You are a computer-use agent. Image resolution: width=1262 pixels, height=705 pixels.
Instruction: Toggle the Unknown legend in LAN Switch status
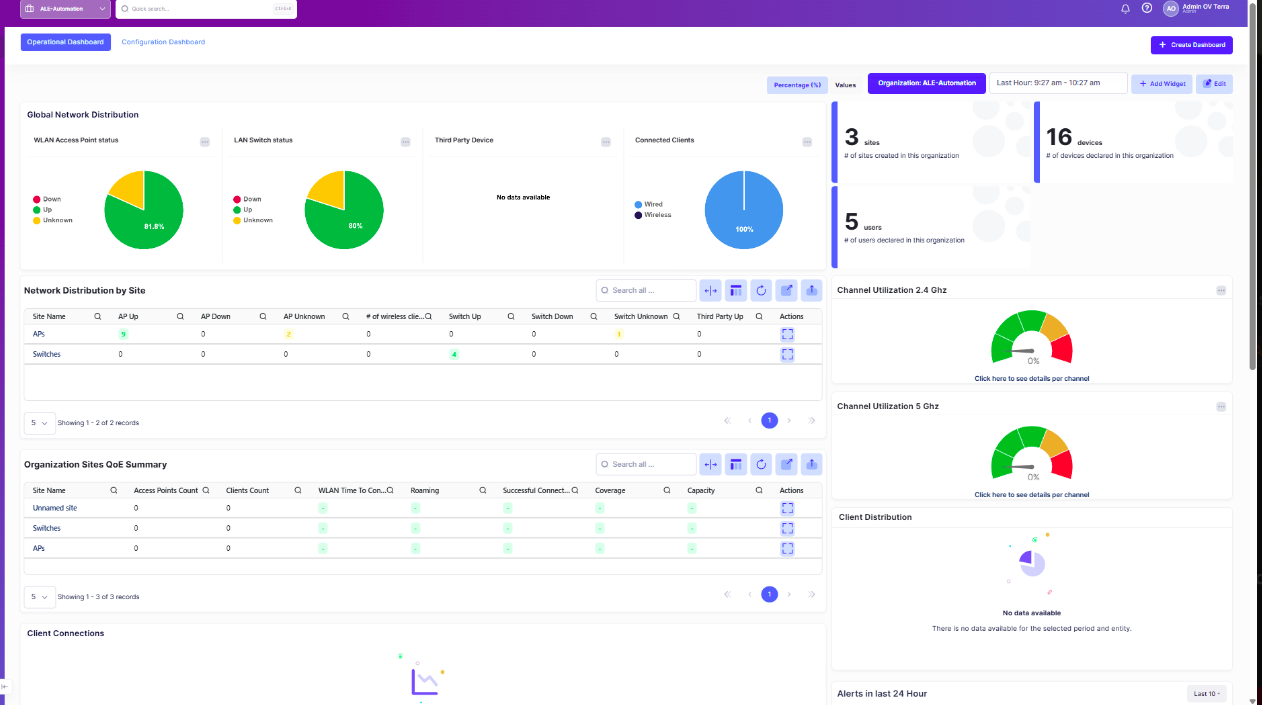[253, 220]
